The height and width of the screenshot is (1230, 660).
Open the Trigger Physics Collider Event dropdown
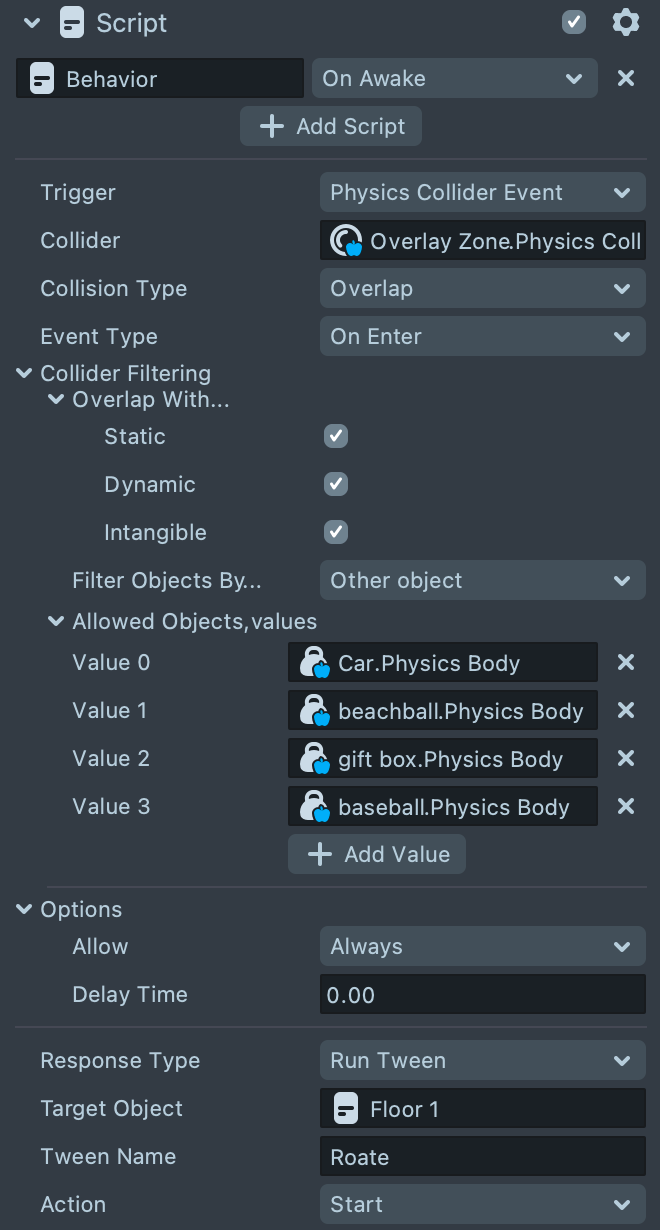coord(482,193)
